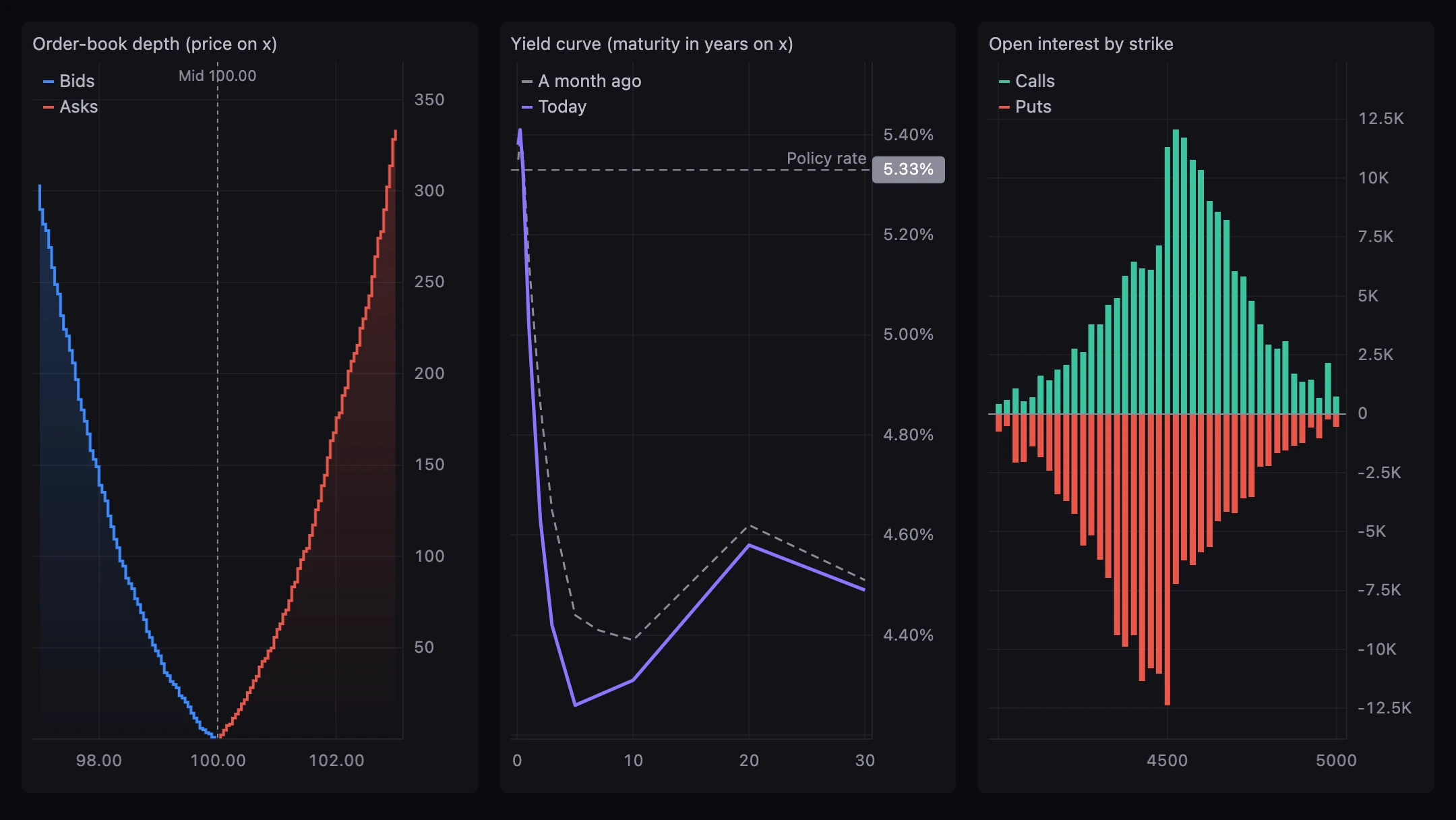
Task: Click the -12.5K open interest axis label
Action: [x=1385, y=708]
